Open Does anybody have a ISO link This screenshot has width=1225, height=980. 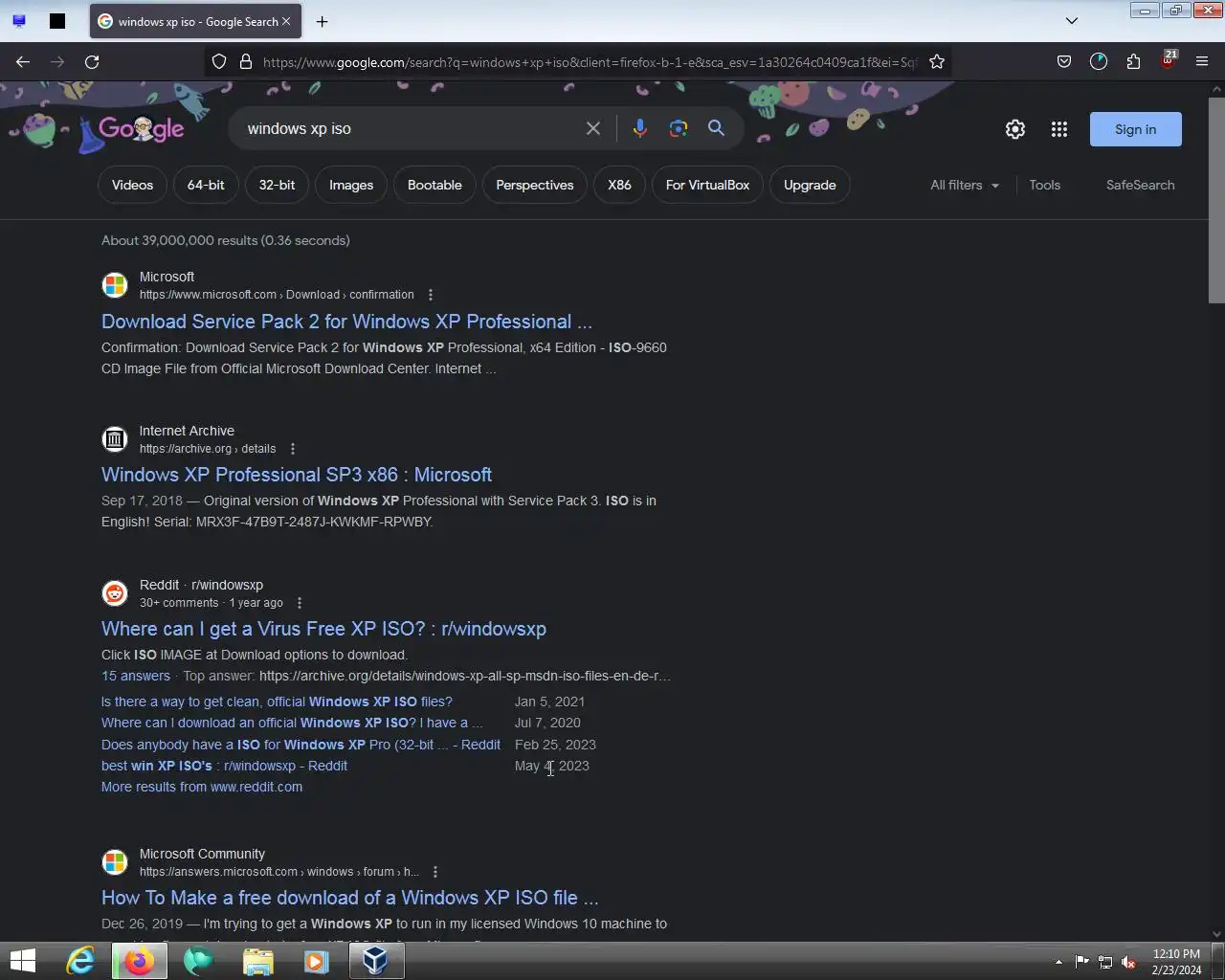[x=301, y=745]
